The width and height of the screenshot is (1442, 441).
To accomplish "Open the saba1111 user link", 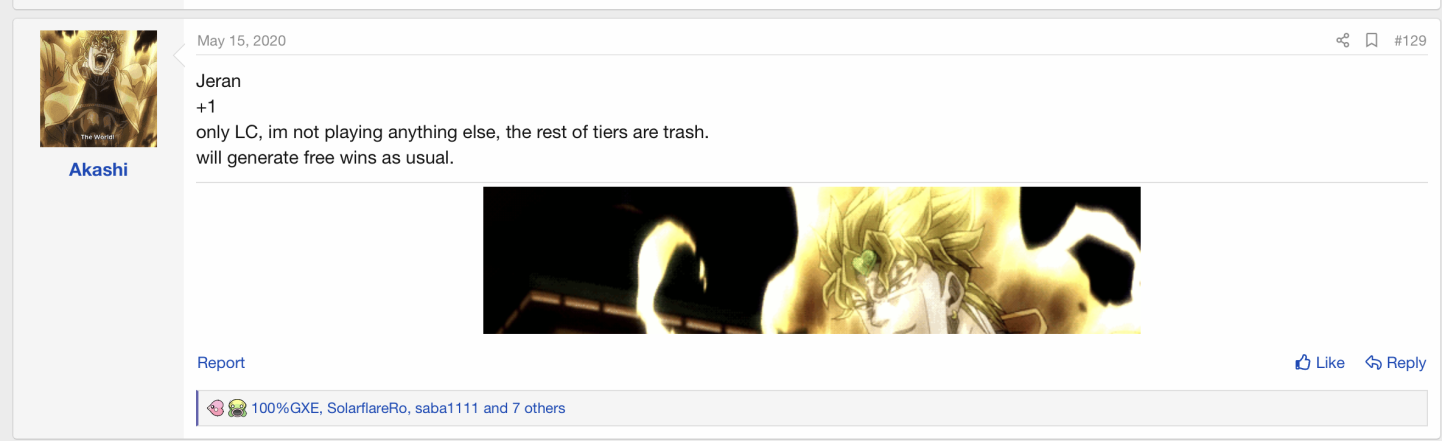I will (447, 408).
